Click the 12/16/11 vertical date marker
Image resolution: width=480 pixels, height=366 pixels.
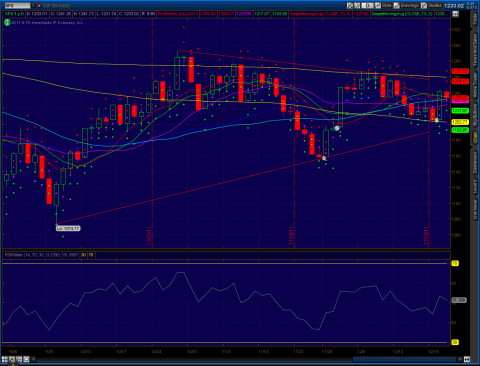point(426,236)
